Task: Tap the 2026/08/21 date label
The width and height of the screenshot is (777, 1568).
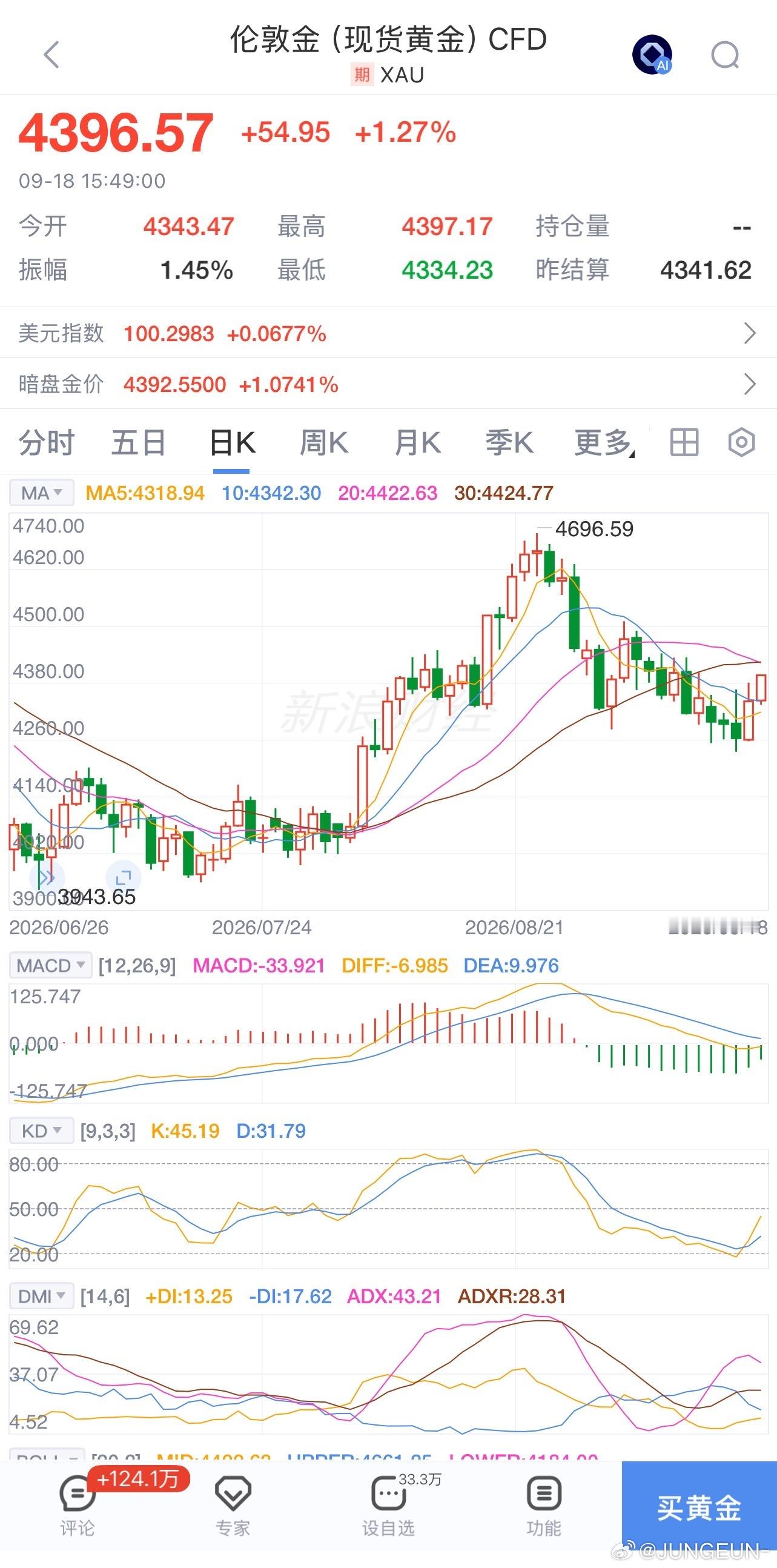Action: [x=514, y=927]
